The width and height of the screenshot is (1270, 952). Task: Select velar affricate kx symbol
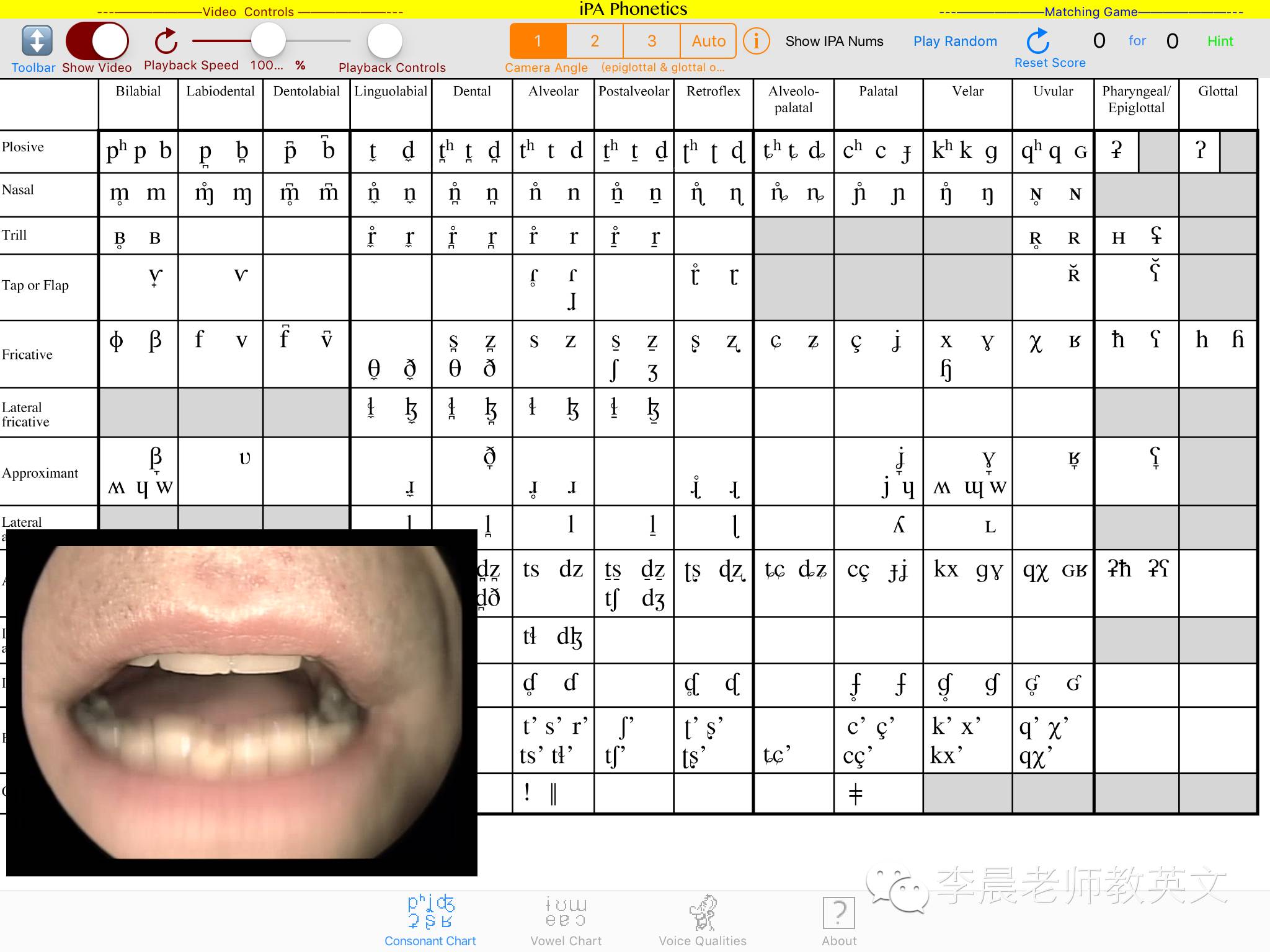pyautogui.click(x=946, y=570)
